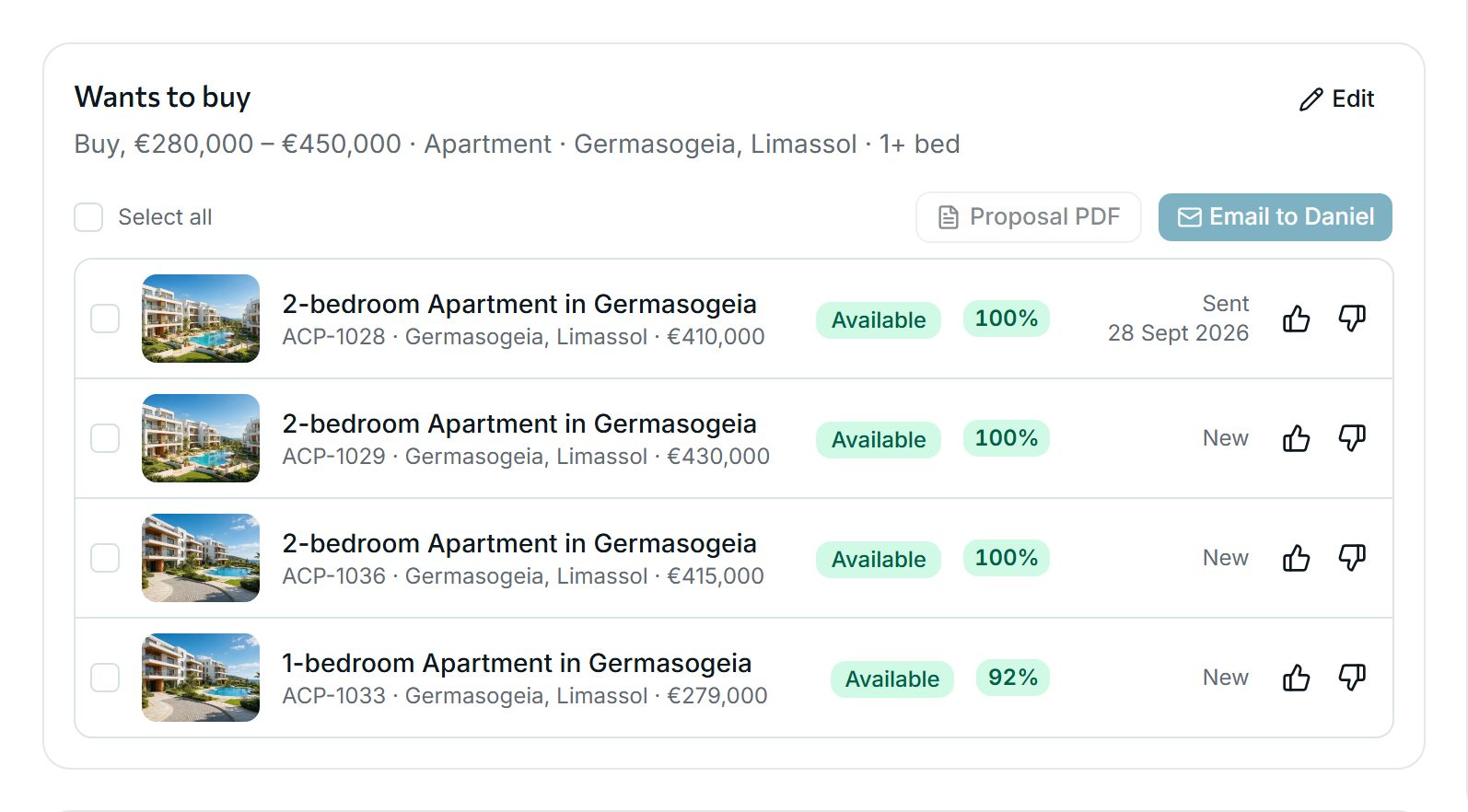Check the ACP-1028 row checkbox
The width and height of the screenshot is (1468, 812).
(105, 319)
